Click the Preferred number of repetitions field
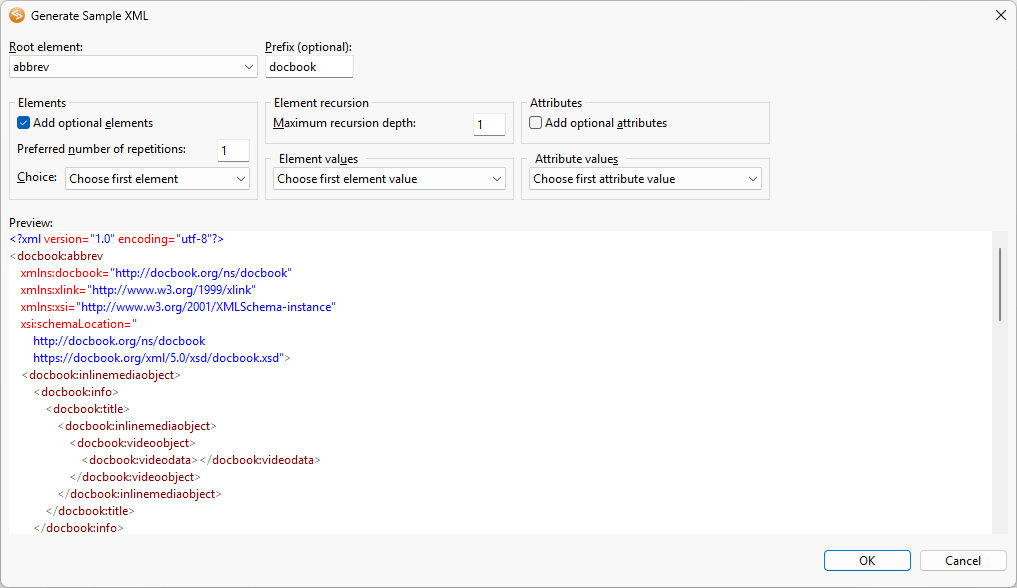Image resolution: width=1017 pixels, height=588 pixels. (233, 150)
